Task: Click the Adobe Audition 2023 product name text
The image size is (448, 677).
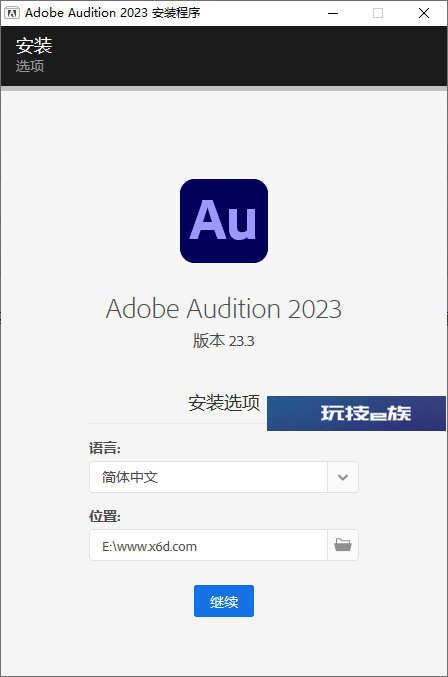Action: pyautogui.click(x=224, y=309)
